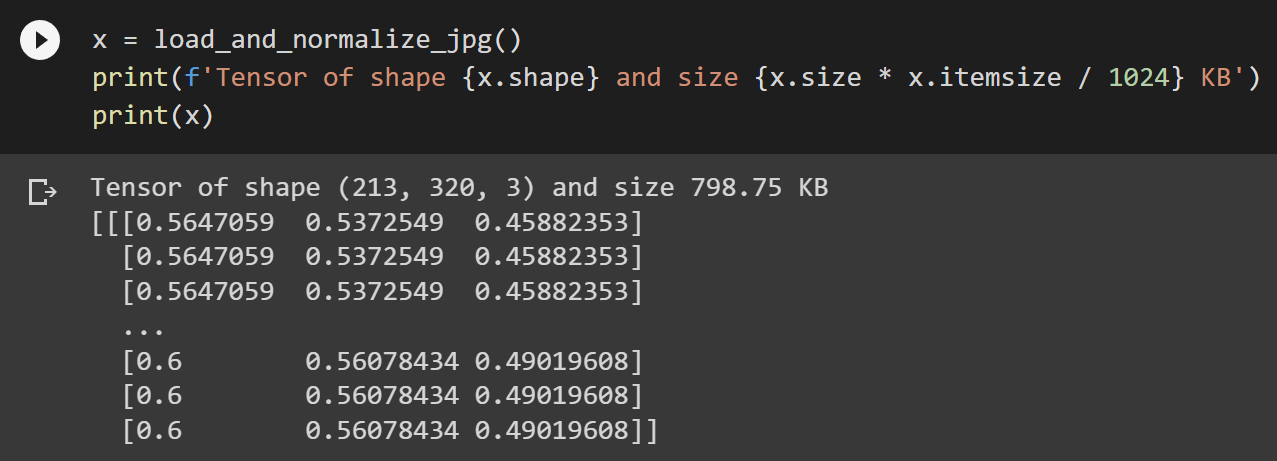The image size is (1277, 461).
Task: Click the variable x at start of first line
Action: (100, 42)
